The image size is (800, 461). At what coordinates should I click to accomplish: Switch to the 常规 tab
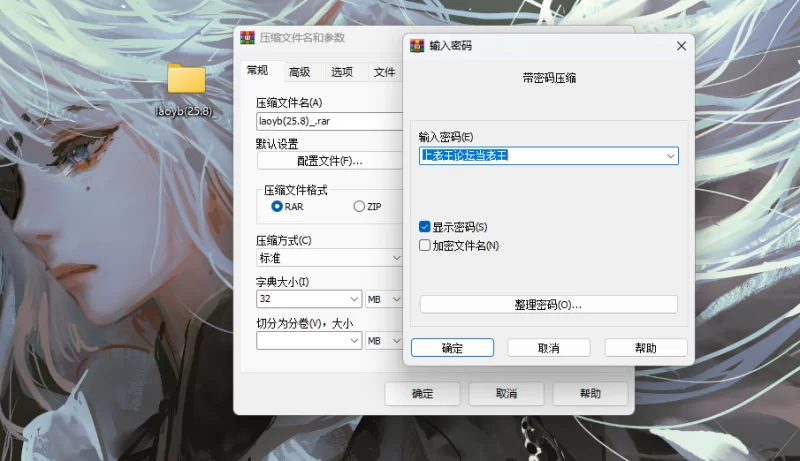click(x=258, y=70)
